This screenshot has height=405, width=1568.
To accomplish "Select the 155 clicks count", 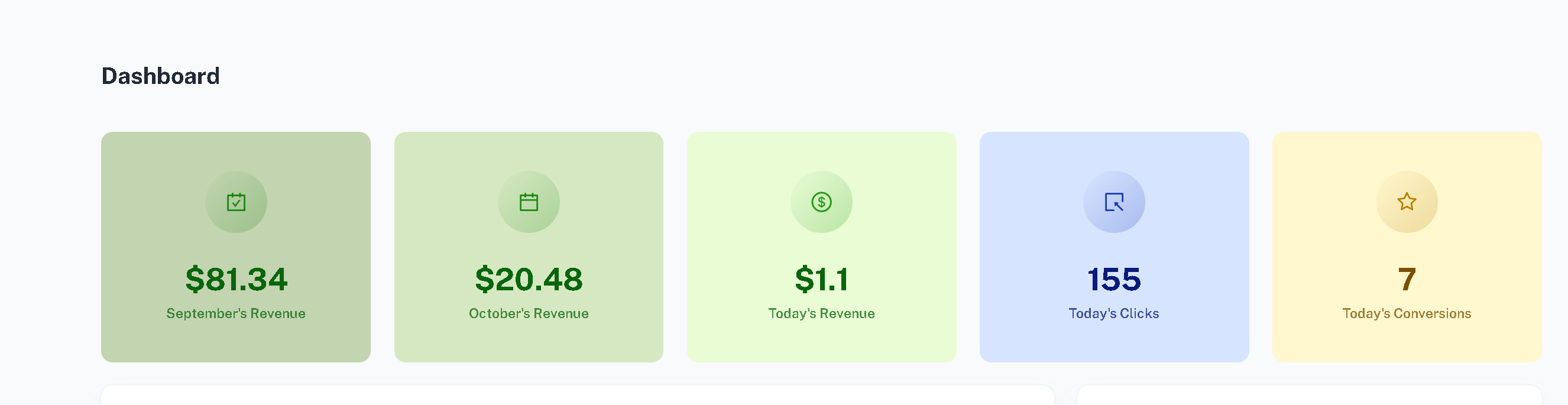I will click(1114, 279).
